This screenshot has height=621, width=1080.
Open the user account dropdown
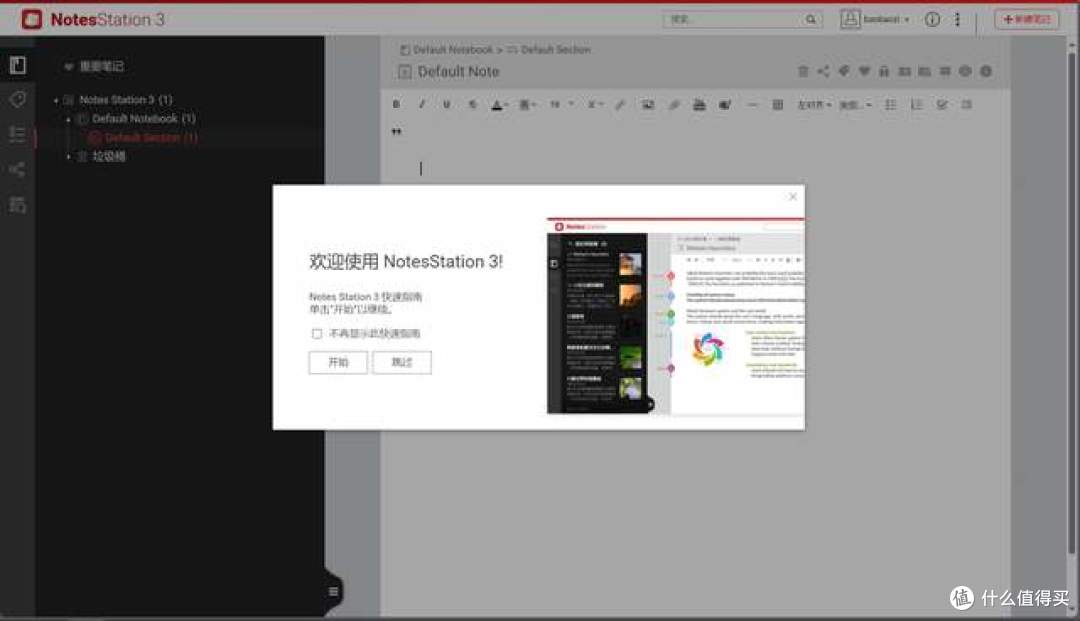pyautogui.click(x=875, y=19)
